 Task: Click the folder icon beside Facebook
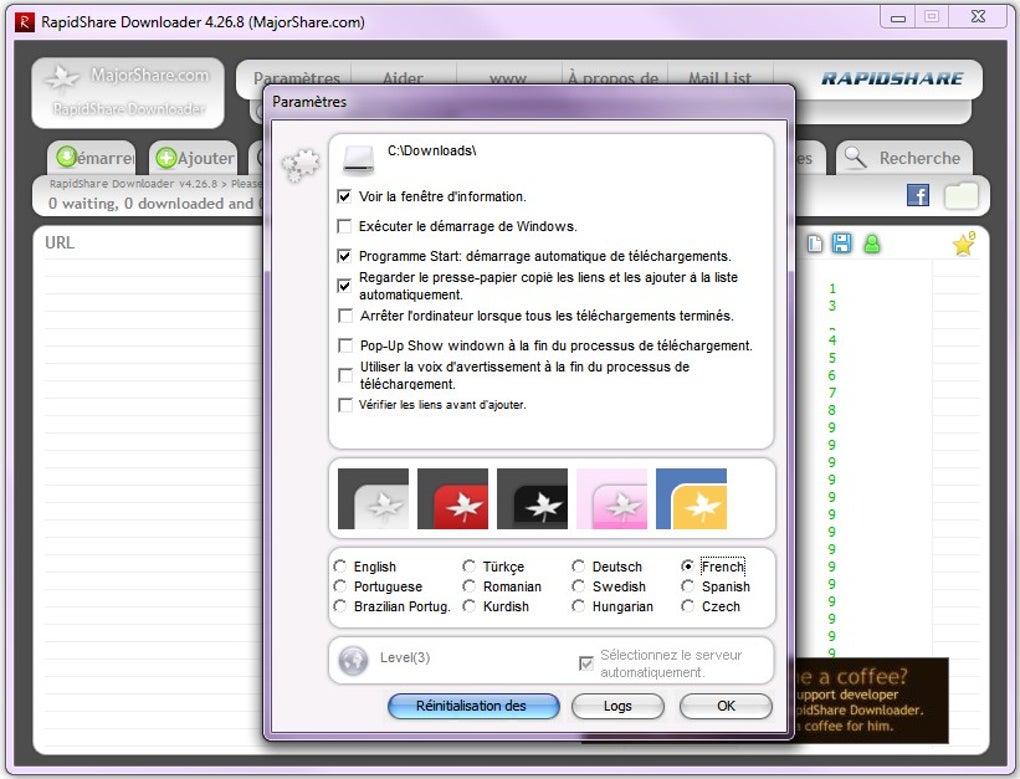coord(961,196)
